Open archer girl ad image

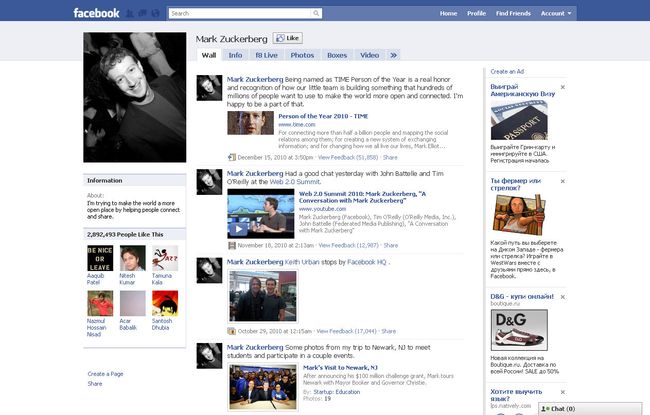(x=519, y=215)
